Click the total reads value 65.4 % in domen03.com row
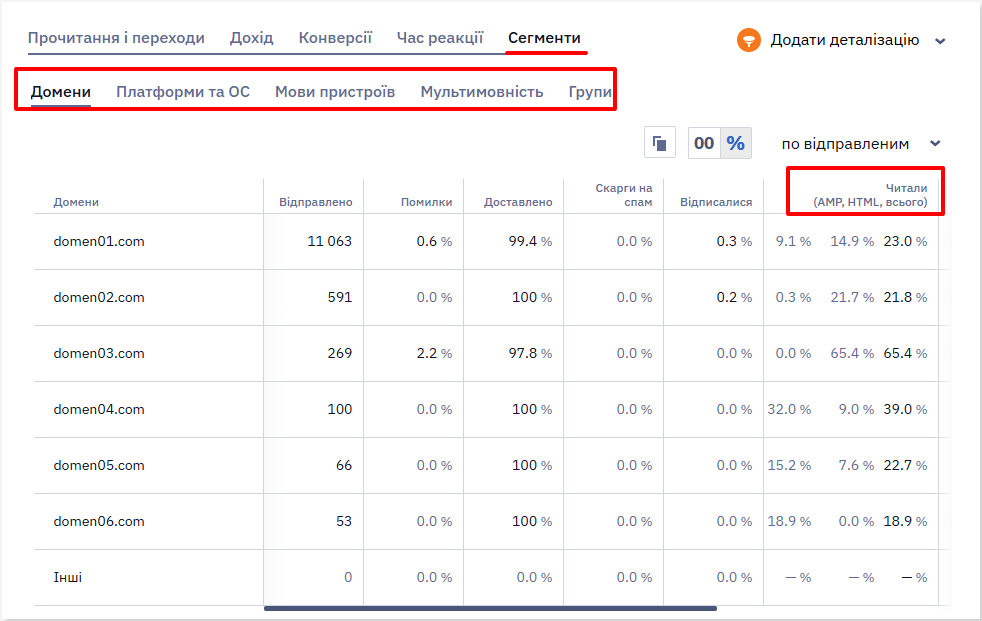Screen dimensions: 982x621 click(x=905, y=354)
